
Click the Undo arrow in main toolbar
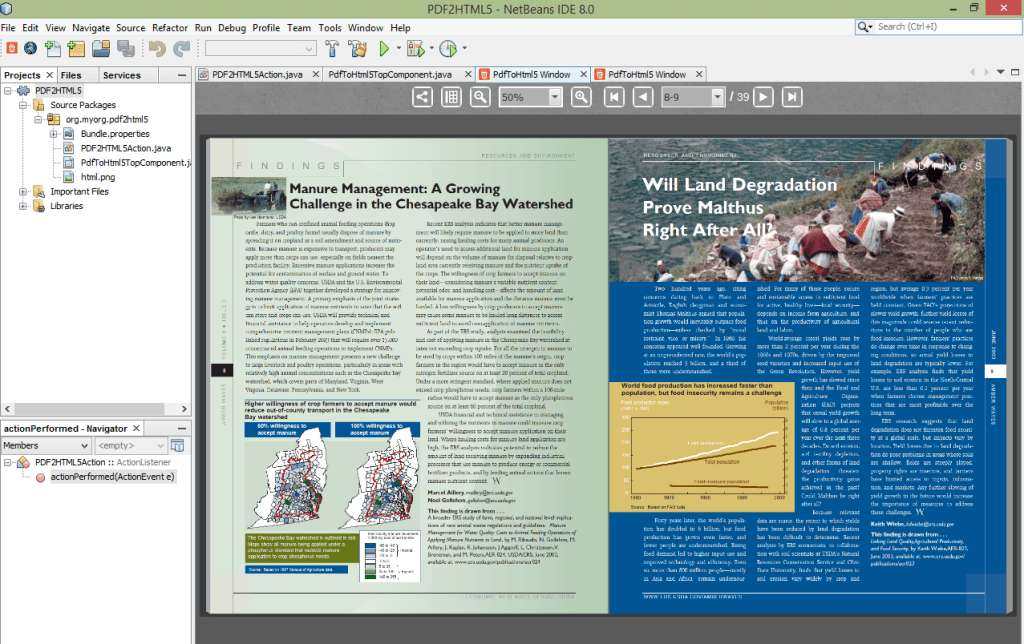pyautogui.click(x=157, y=48)
